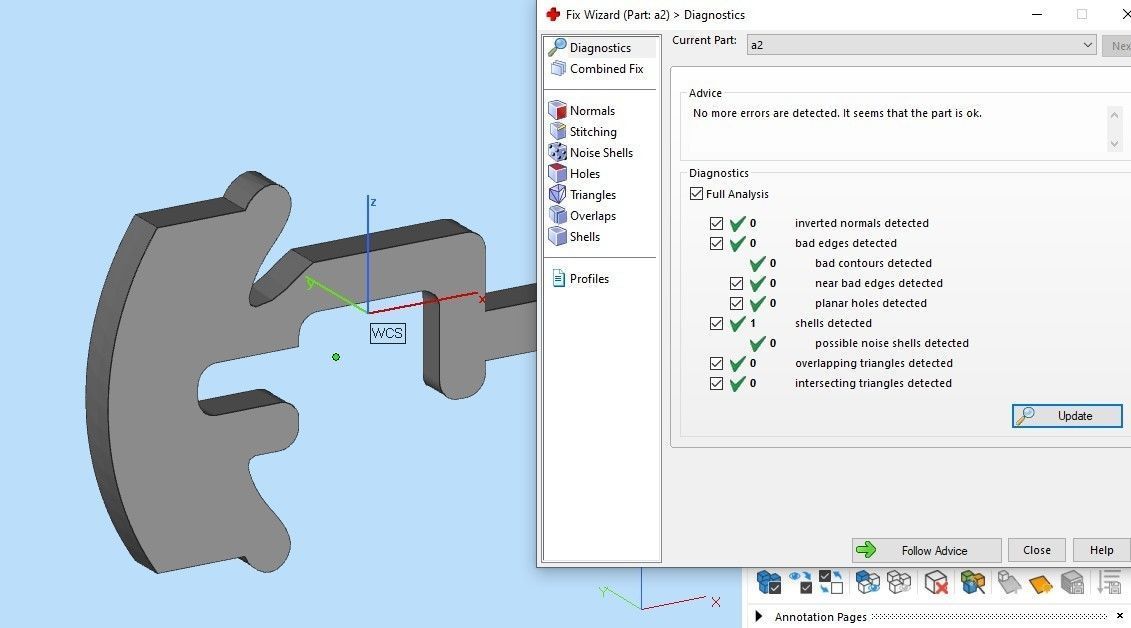
Task: Click the colored cubes with cursor icon
Action: tap(972, 582)
